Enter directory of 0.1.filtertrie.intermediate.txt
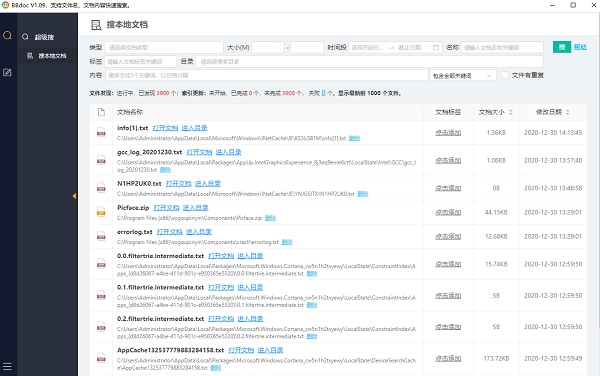This screenshot has height=376, width=600. click(x=250, y=287)
